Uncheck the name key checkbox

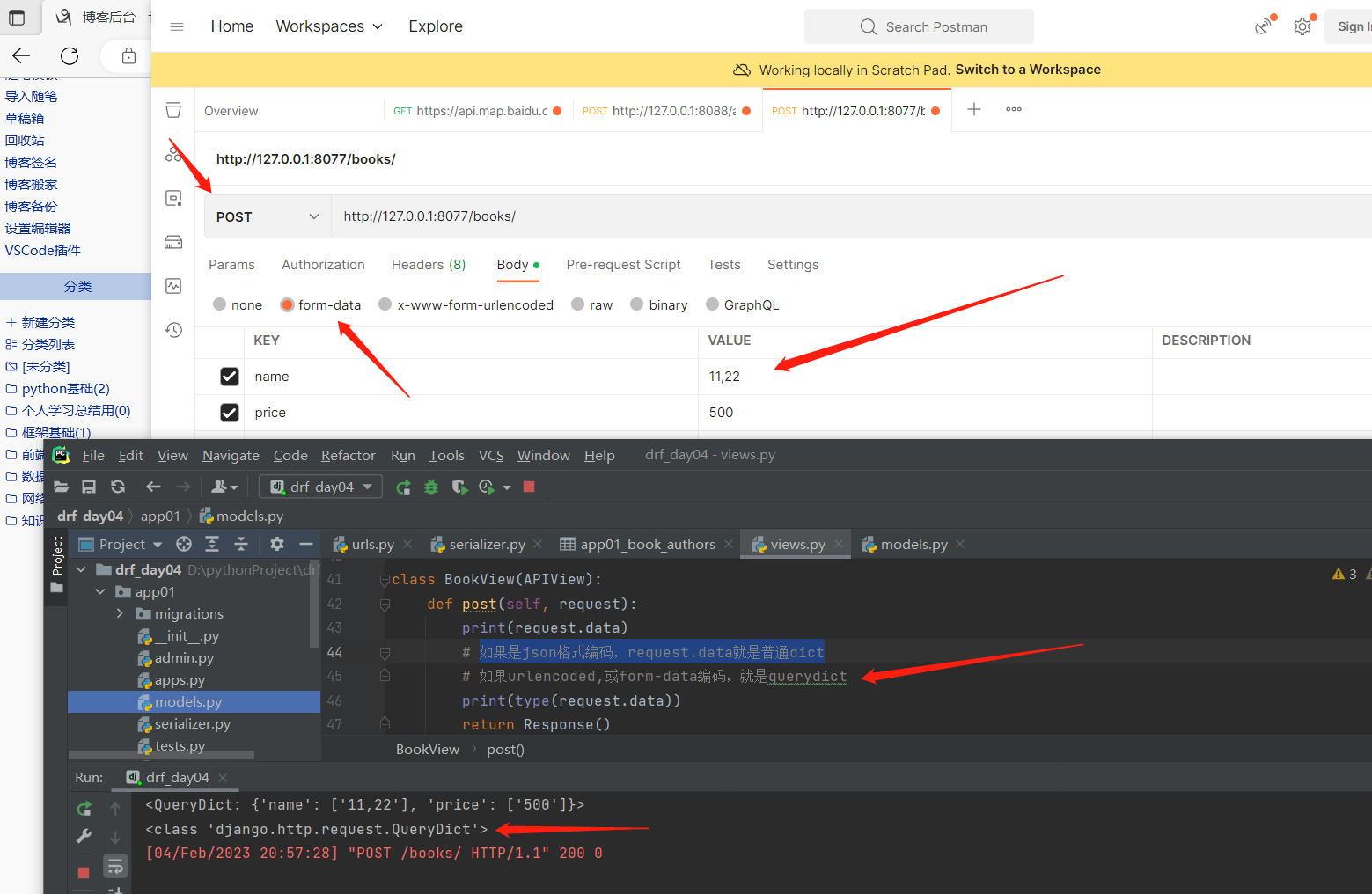click(x=230, y=377)
